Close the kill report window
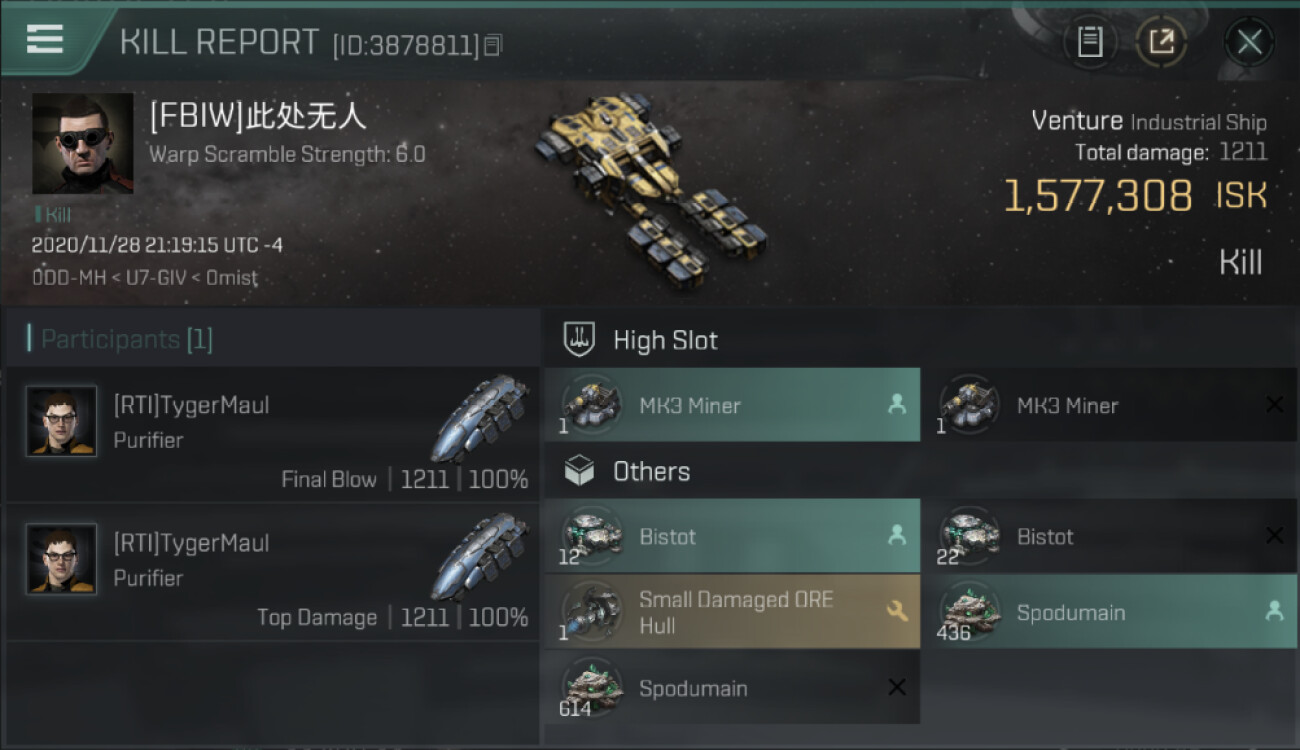The width and height of the screenshot is (1300, 750). click(1249, 42)
